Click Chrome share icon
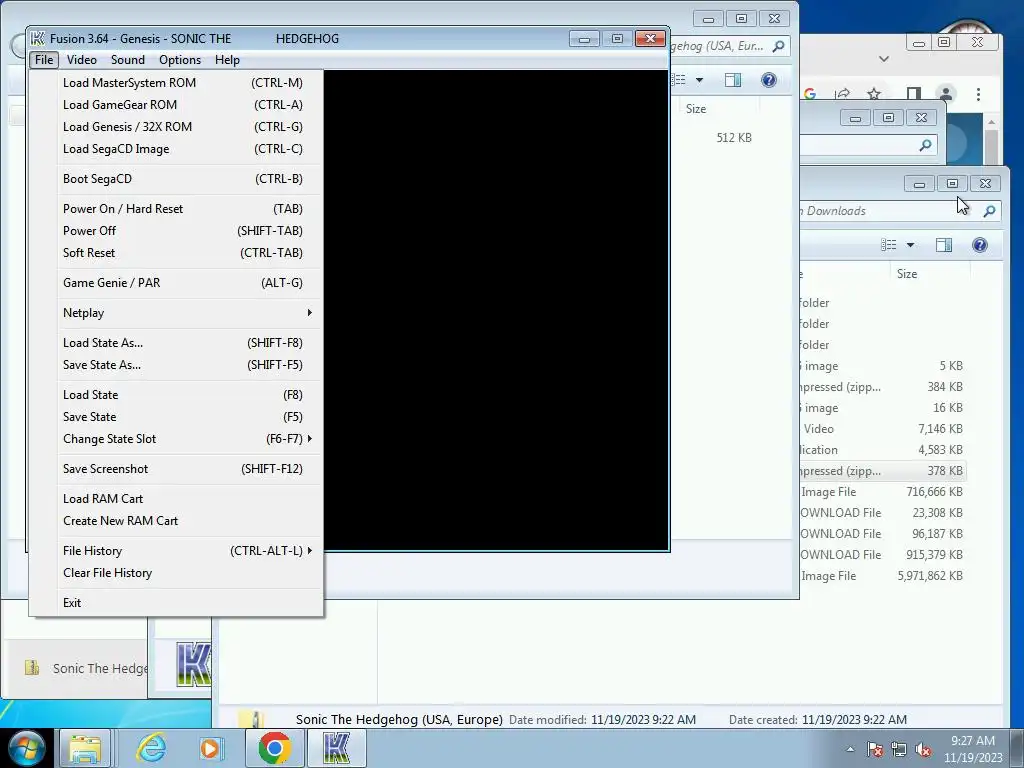This screenshot has height=768, width=1024. 842,94
